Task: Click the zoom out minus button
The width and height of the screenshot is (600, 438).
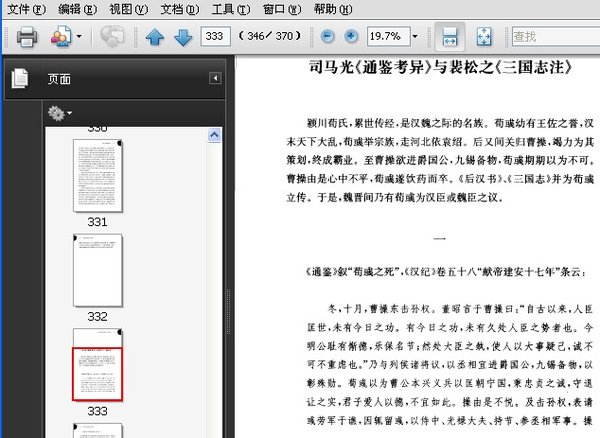Action: click(327, 37)
